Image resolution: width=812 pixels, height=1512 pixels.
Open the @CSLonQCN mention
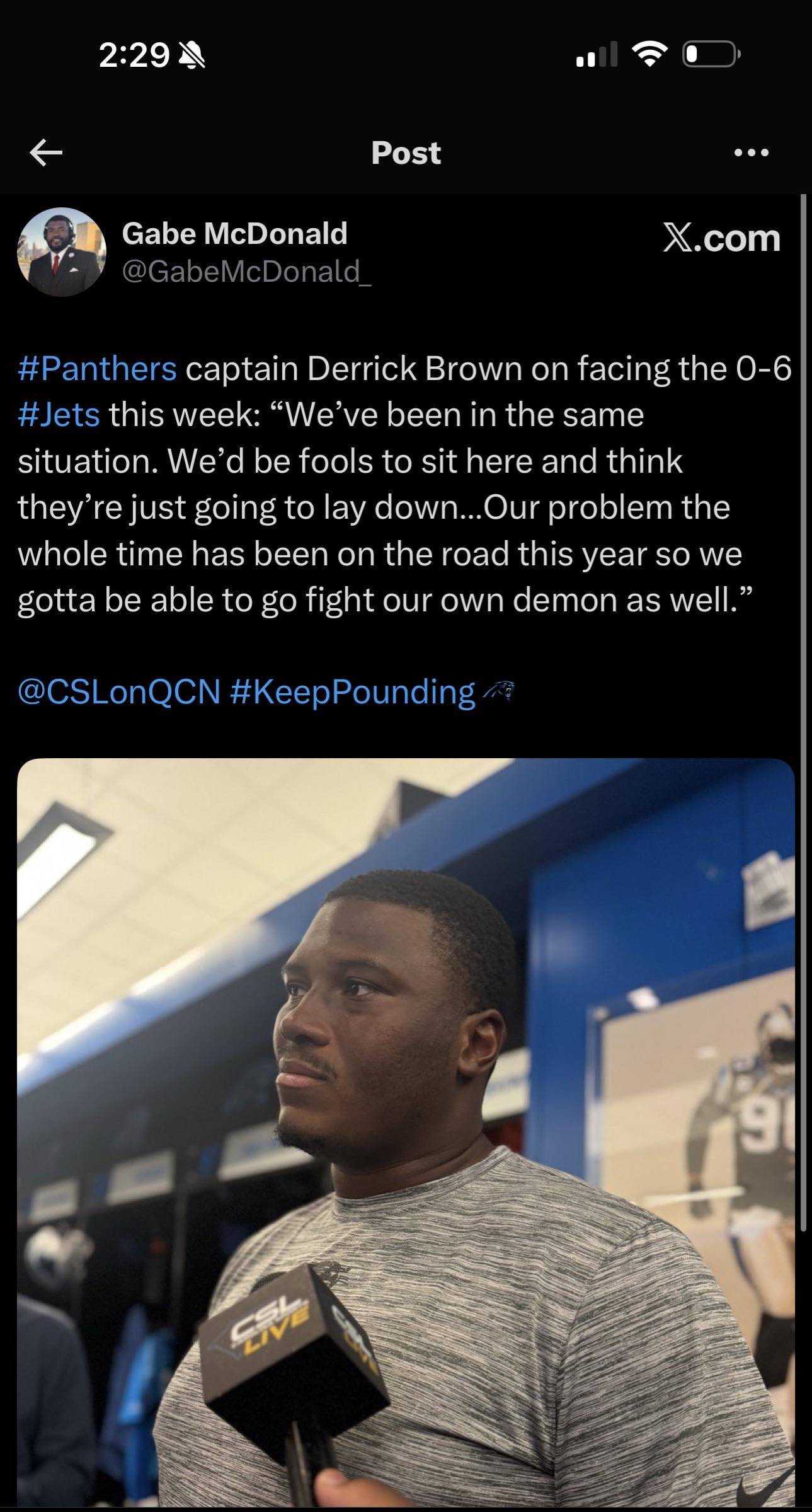pos(120,692)
